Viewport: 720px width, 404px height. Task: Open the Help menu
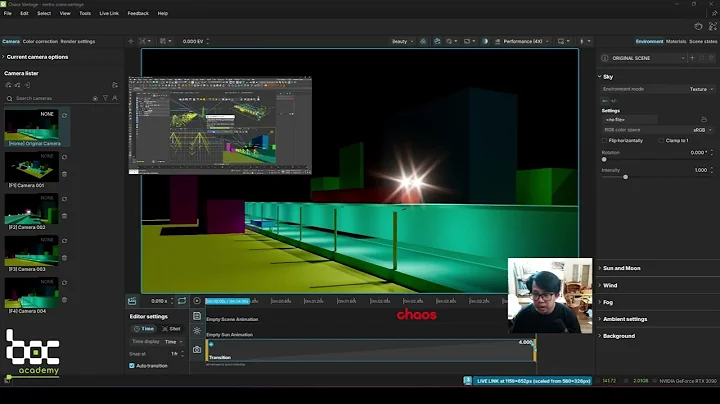tap(163, 13)
